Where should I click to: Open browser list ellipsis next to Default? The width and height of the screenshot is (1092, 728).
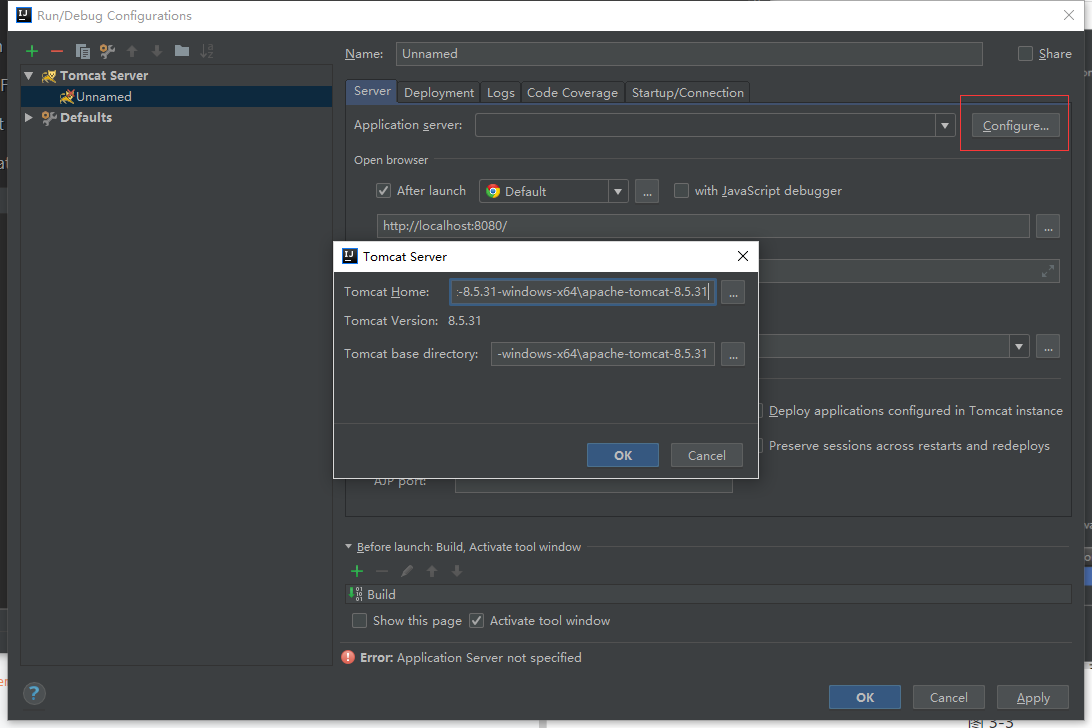(647, 192)
